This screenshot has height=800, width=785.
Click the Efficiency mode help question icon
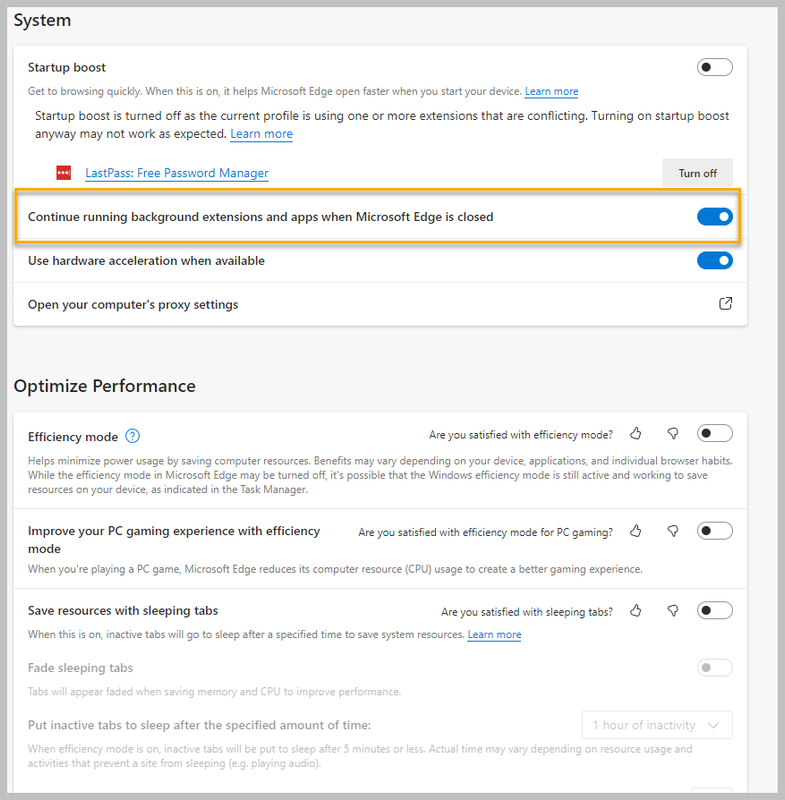point(133,436)
